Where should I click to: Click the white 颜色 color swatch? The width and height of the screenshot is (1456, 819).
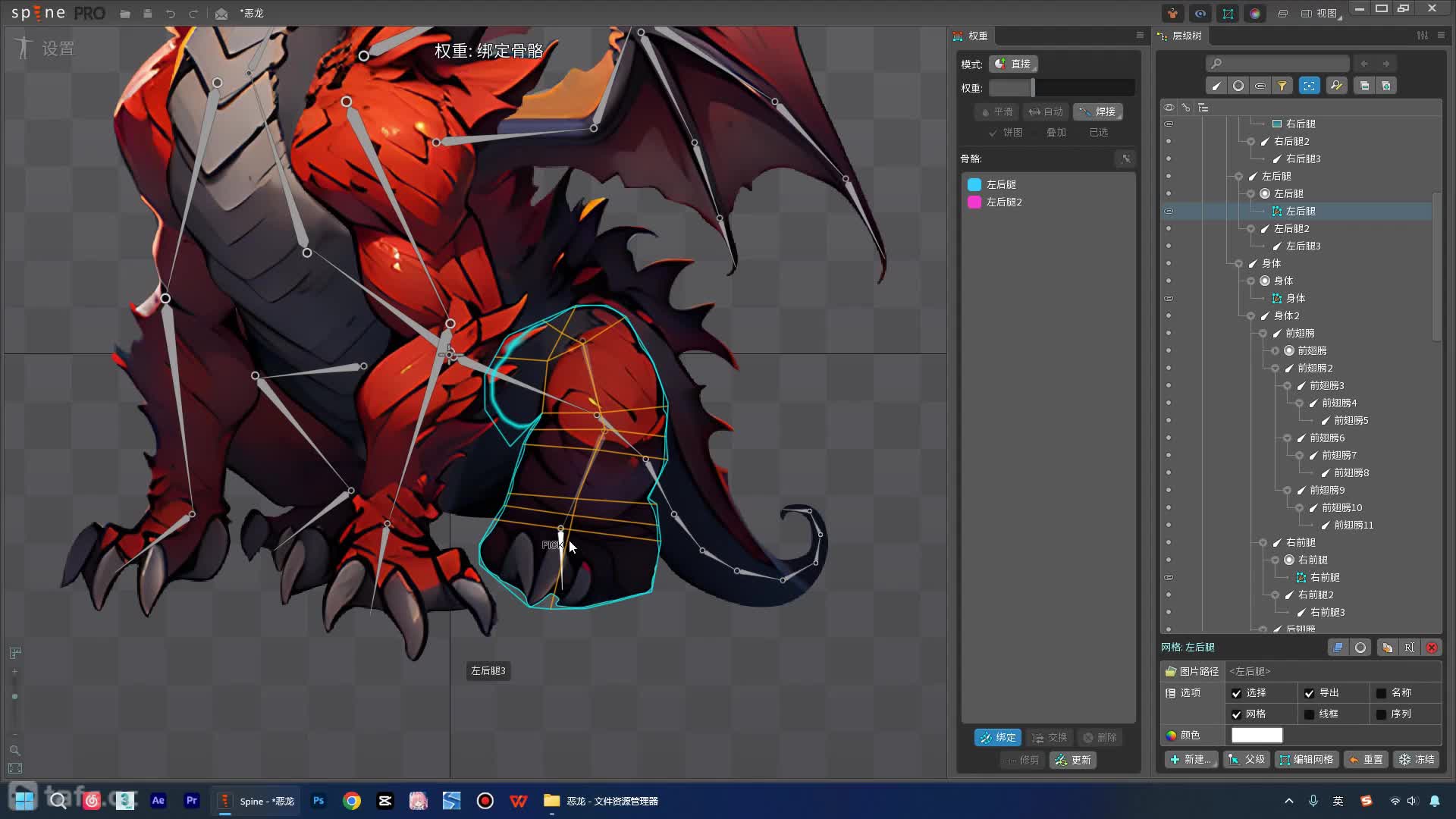(1257, 736)
